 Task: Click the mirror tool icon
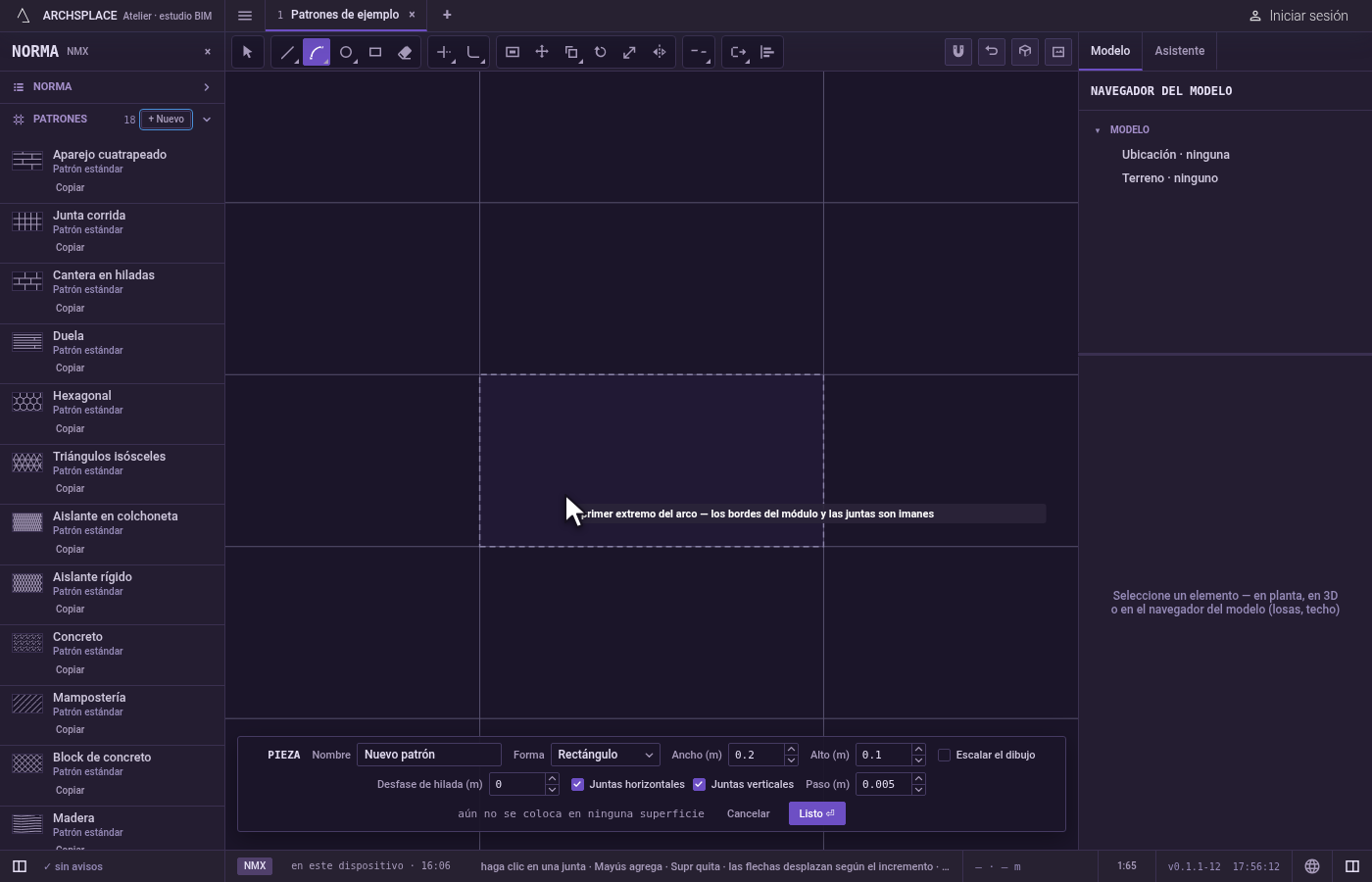pos(660,52)
